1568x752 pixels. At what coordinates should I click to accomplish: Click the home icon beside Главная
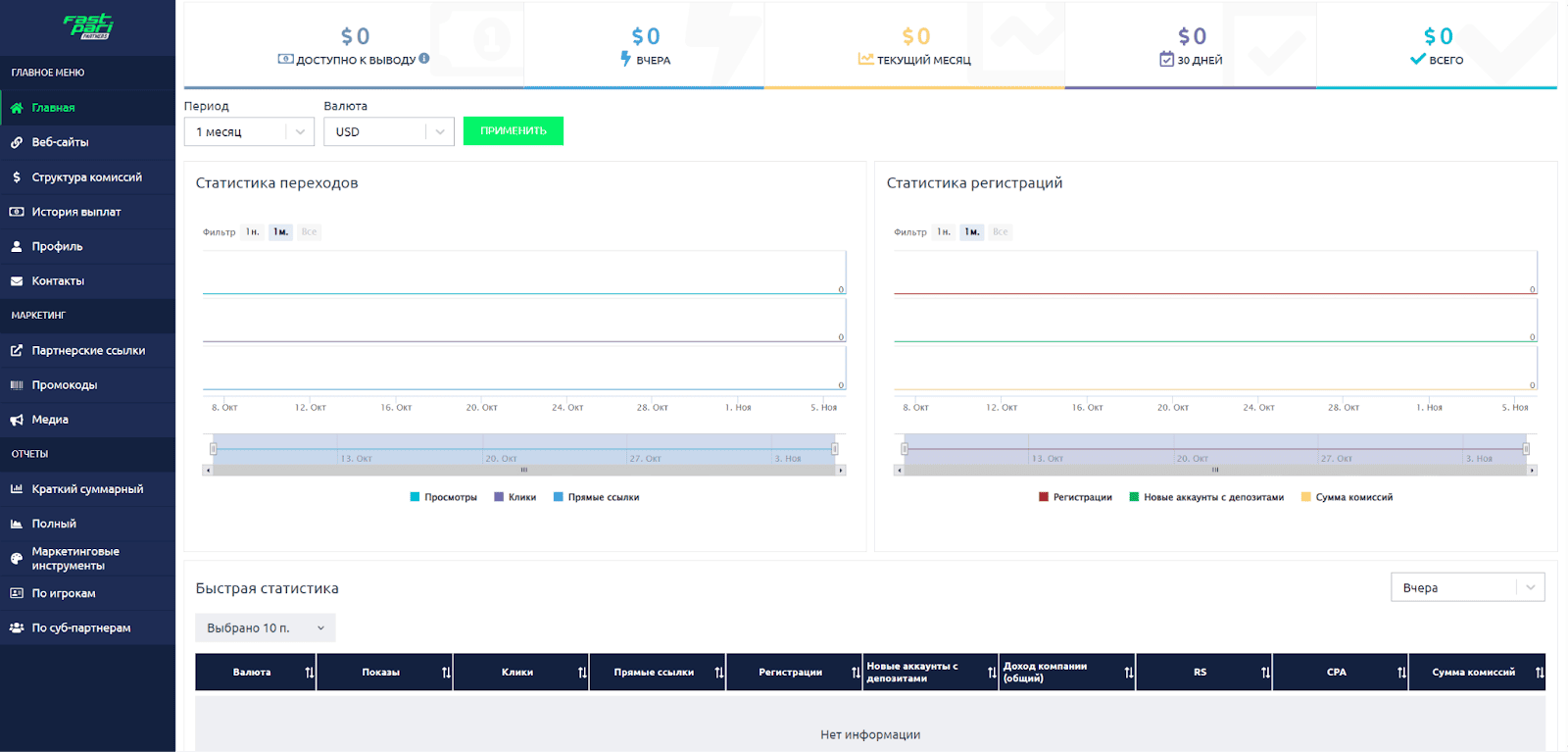17,108
